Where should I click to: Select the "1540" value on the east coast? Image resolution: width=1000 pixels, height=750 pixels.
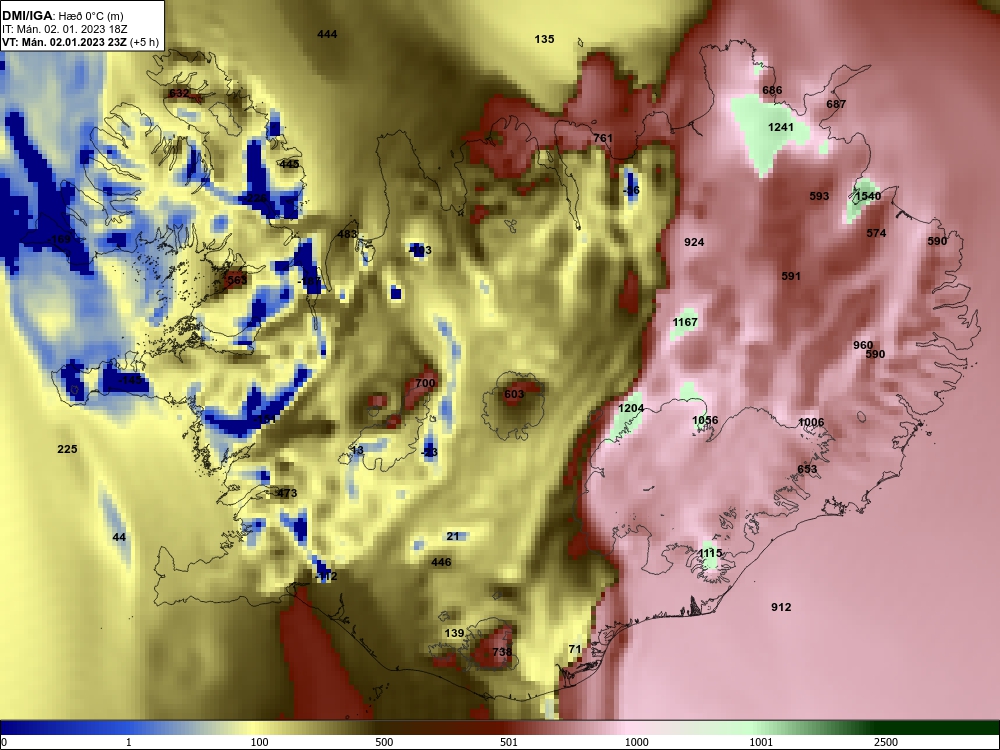pyautogui.click(x=868, y=196)
